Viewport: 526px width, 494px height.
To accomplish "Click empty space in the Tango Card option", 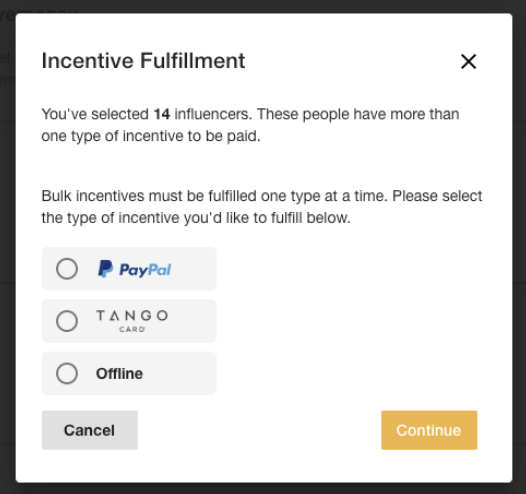I will coord(195,321).
